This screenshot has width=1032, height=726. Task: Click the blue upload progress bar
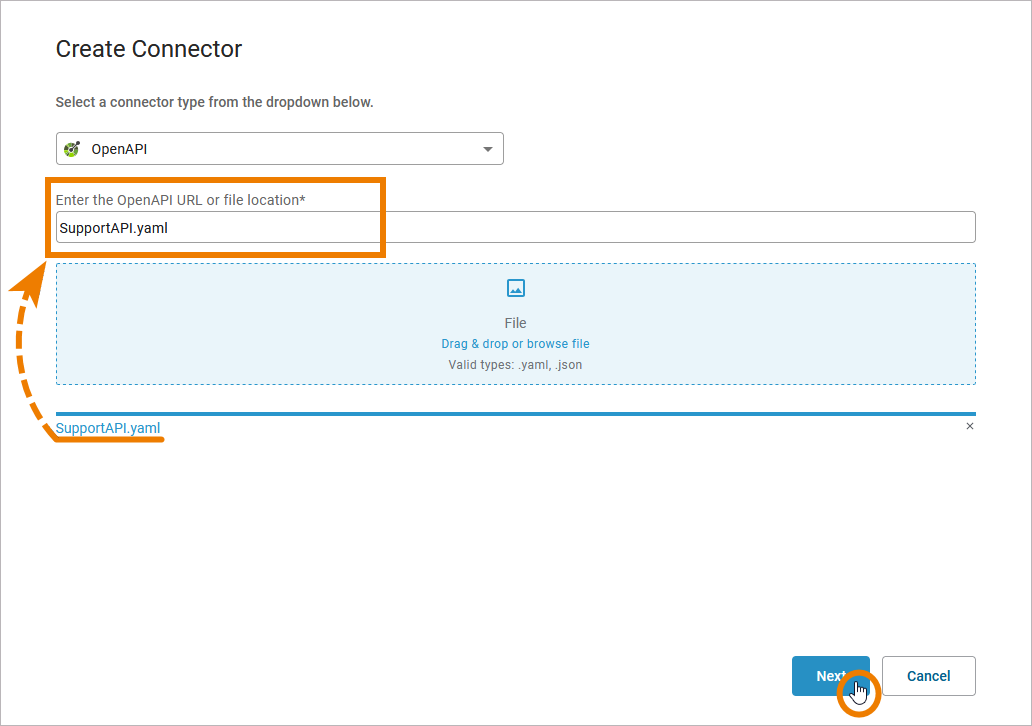coord(515,413)
